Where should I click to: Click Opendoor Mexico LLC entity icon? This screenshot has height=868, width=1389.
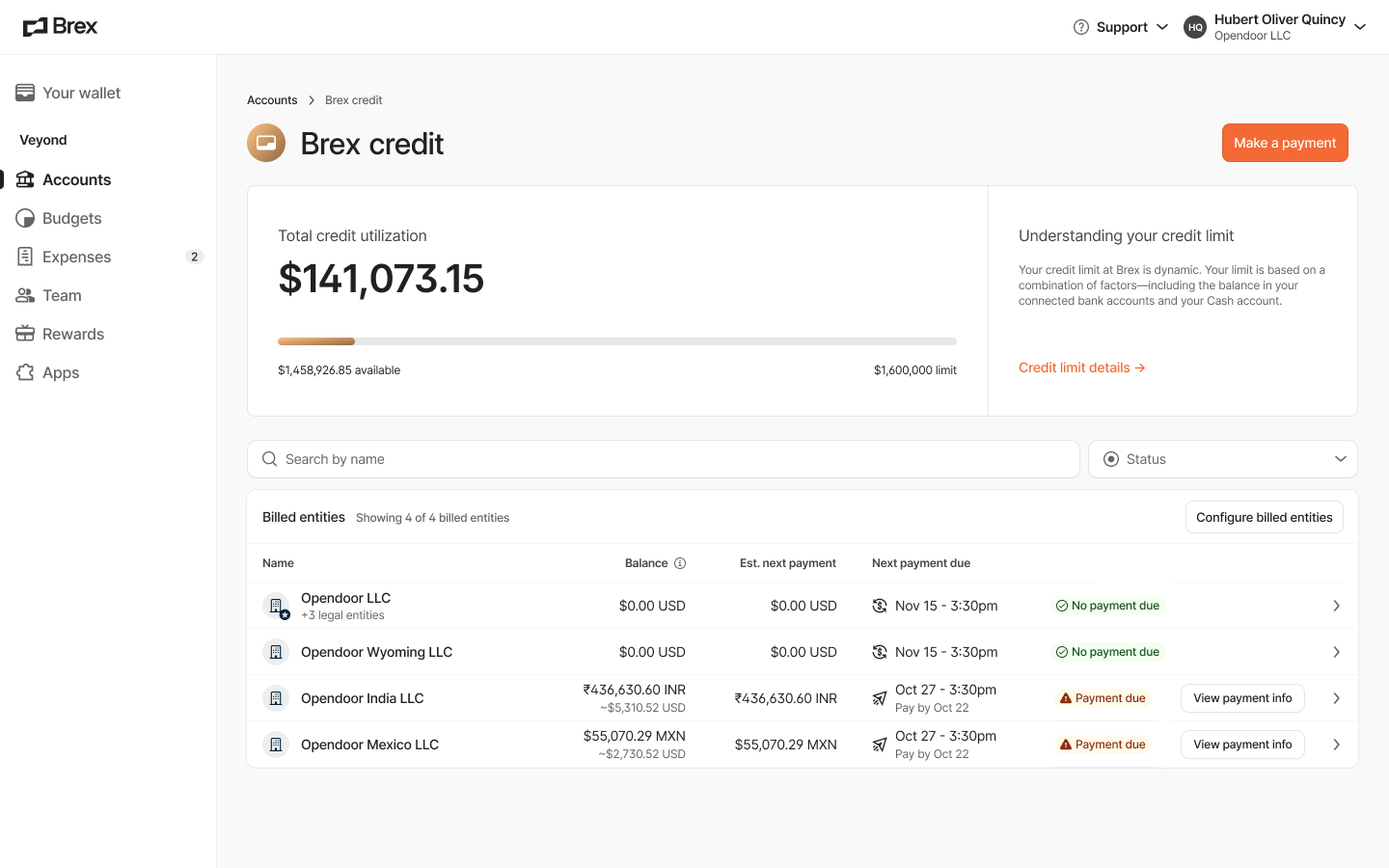coord(276,745)
